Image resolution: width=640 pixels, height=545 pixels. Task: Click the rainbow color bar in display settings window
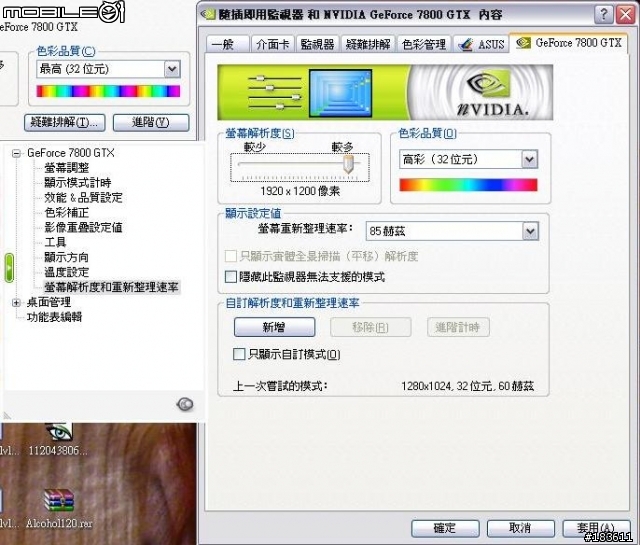108,91
